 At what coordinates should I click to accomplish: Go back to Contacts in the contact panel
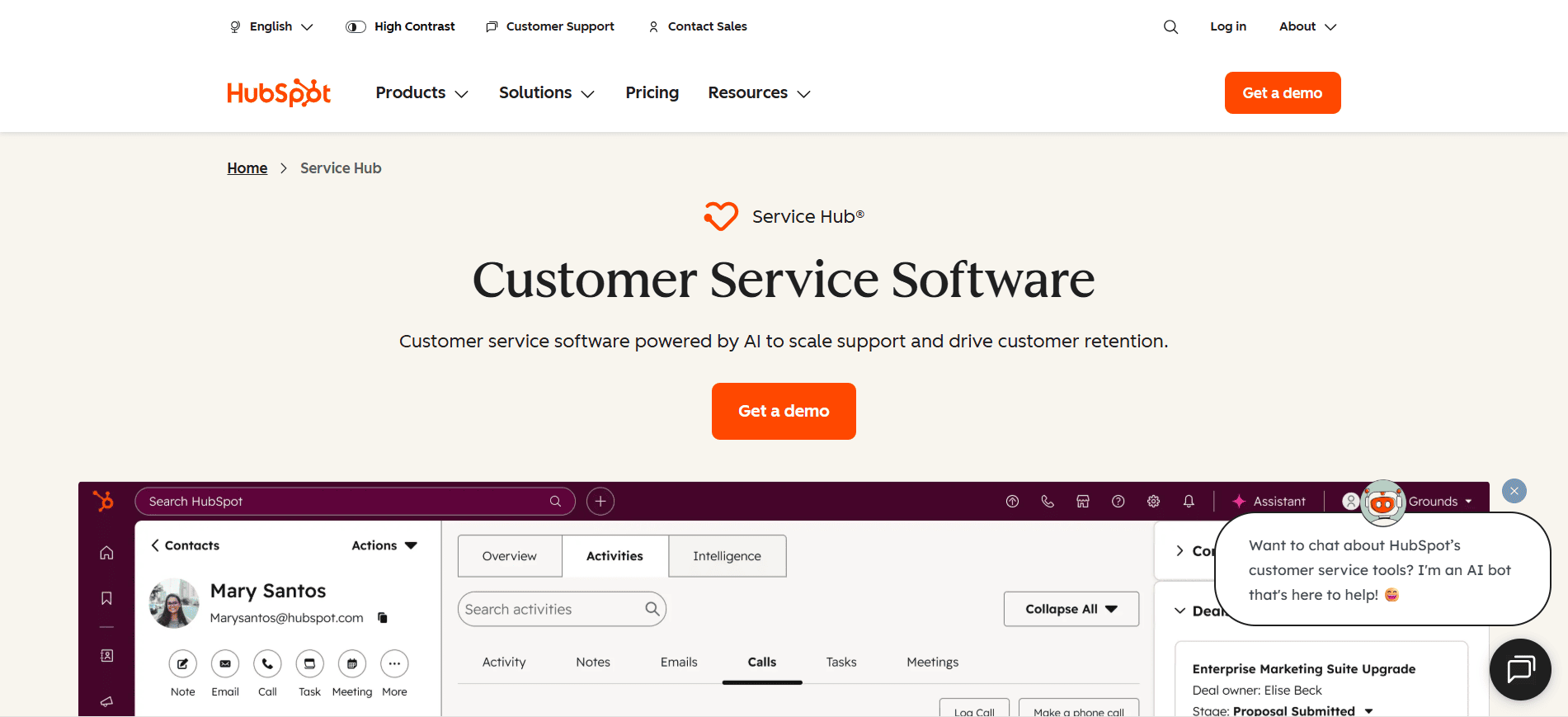(x=185, y=545)
